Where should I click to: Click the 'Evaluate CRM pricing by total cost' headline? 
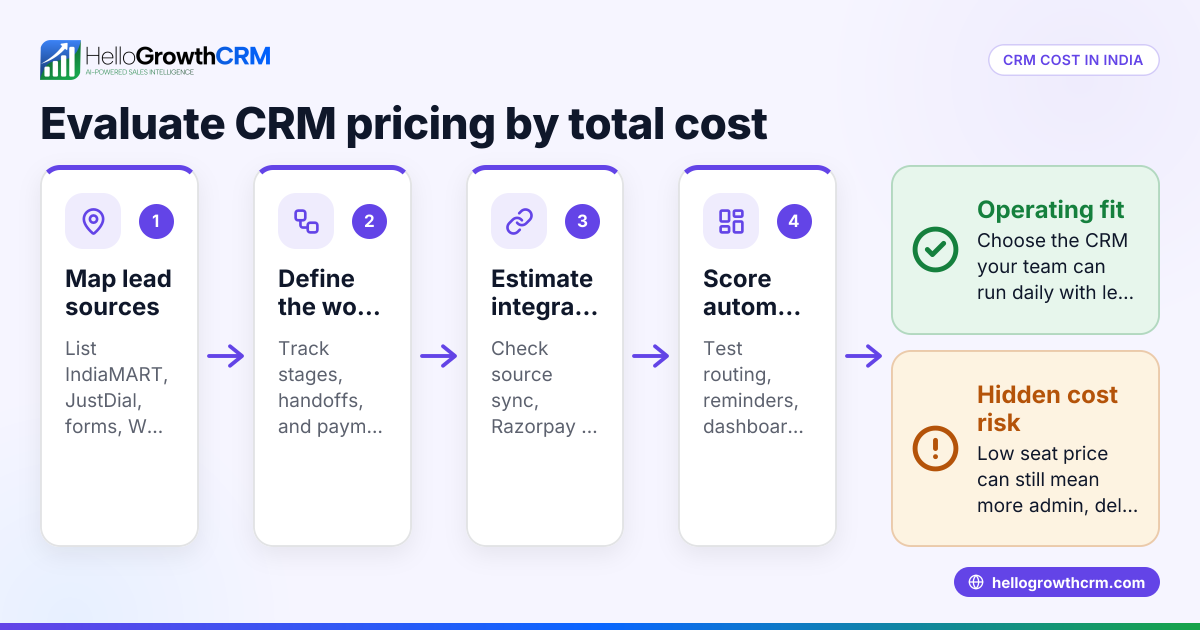point(404,124)
